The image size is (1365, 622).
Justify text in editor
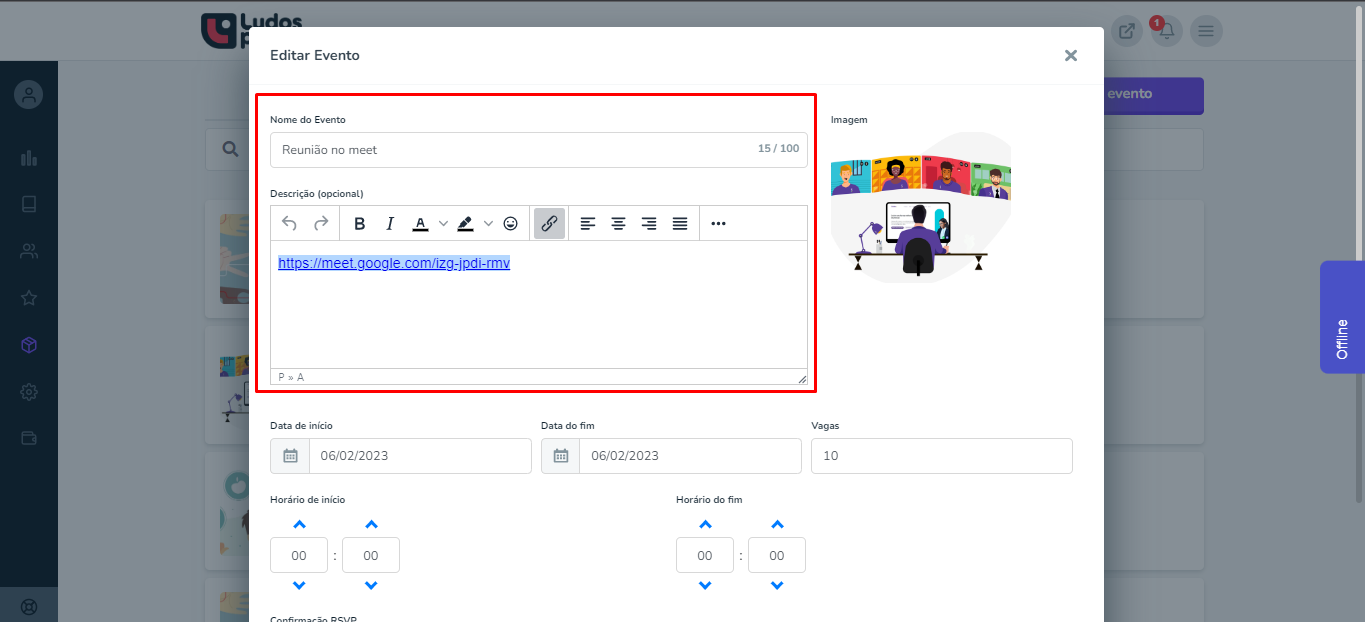coord(680,223)
